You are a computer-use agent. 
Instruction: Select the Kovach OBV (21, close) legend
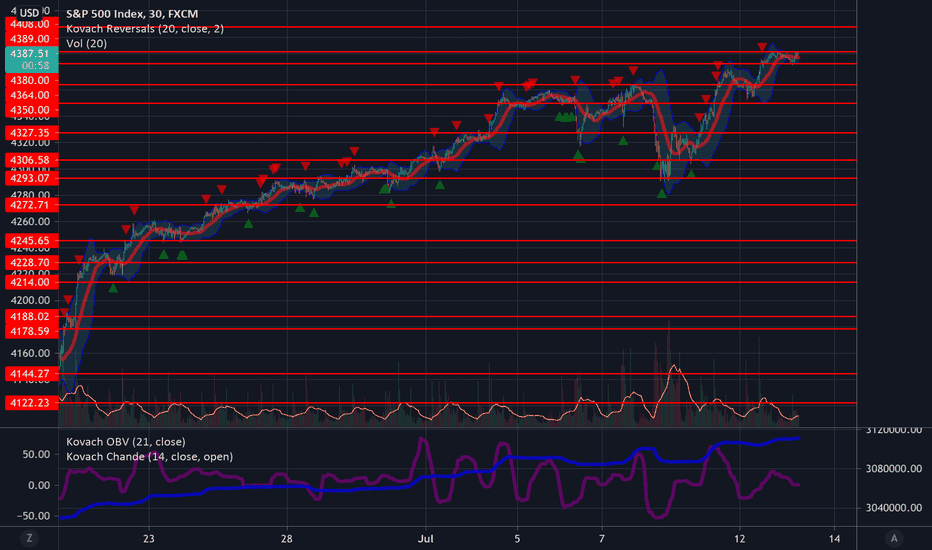pyautogui.click(x=125, y=442)
